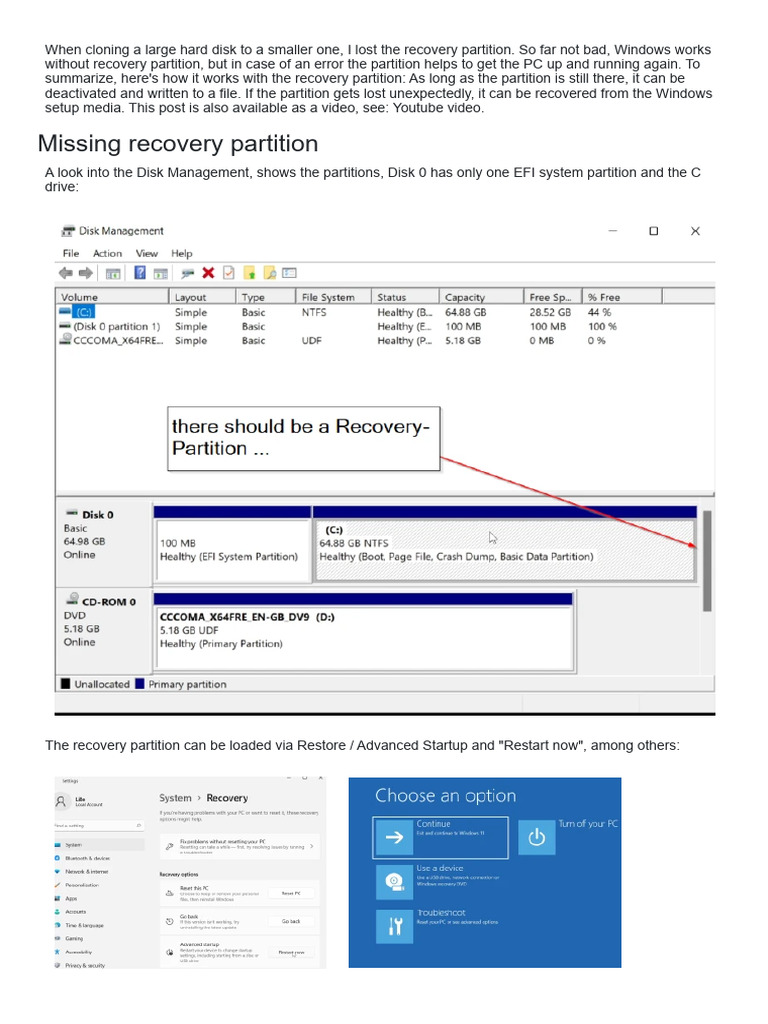Image resolution: width=768 pixels, height=1024 pixels.
Task: Click the Reset PC button
Action: coord(291,893)
